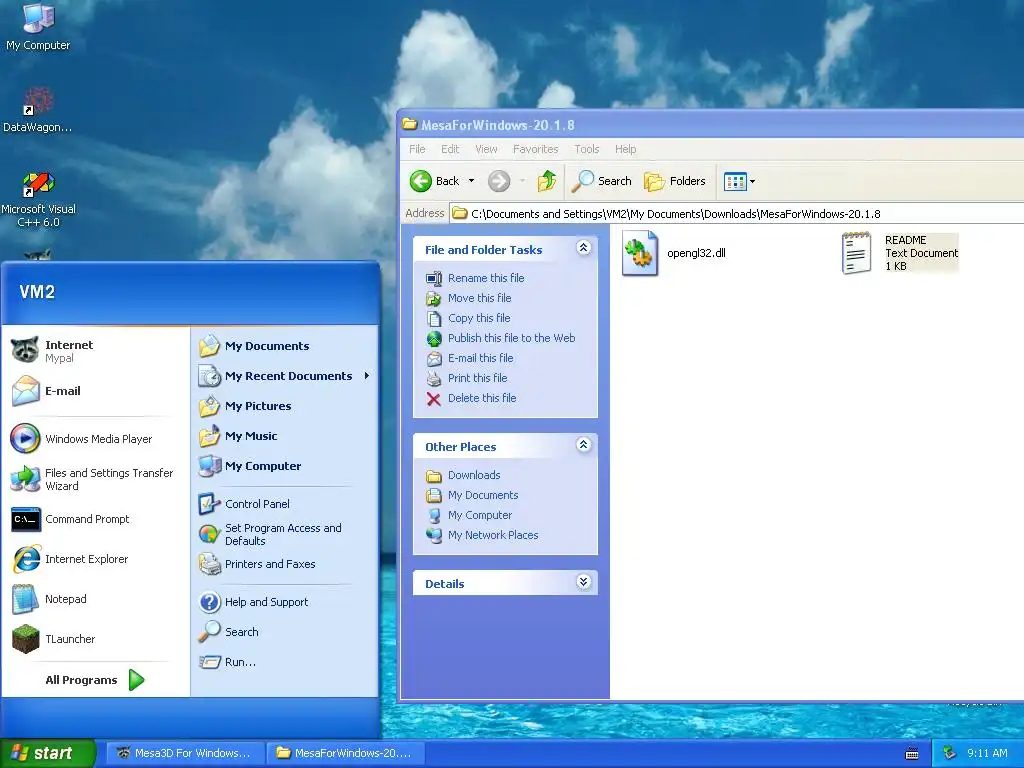Open the Help menu in Explorer
The image size is (1024, 768).
coord(625,149)
